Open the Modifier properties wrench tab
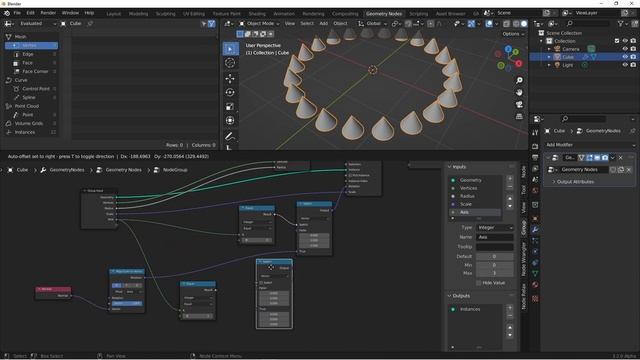 click(535, 230)
